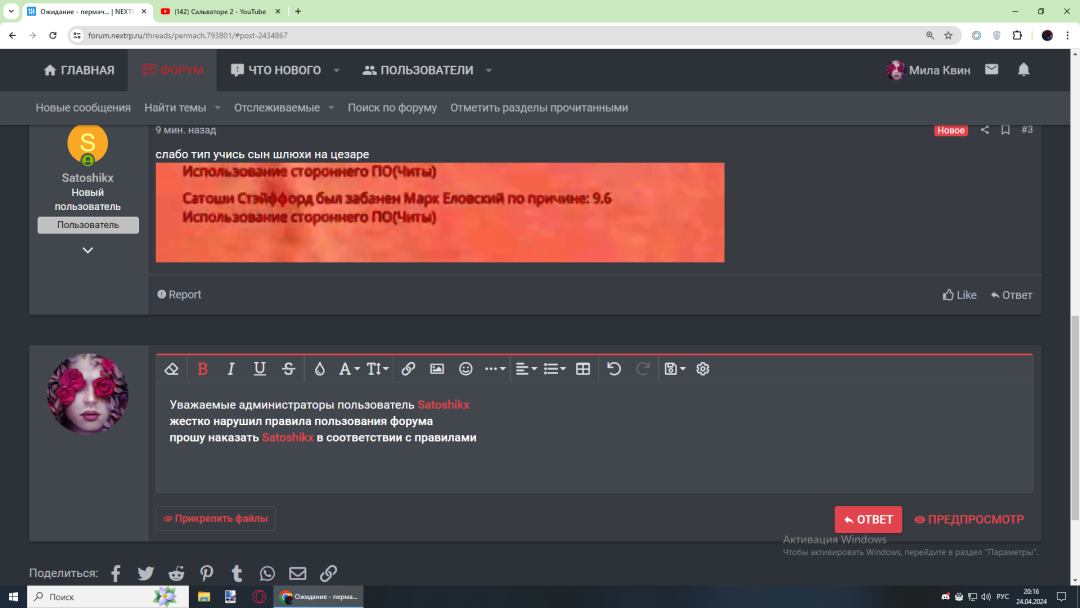Undo the last edit in the editor
Image resolution: width=1080 pixels, height=608 pixels.
coord(614,369)
